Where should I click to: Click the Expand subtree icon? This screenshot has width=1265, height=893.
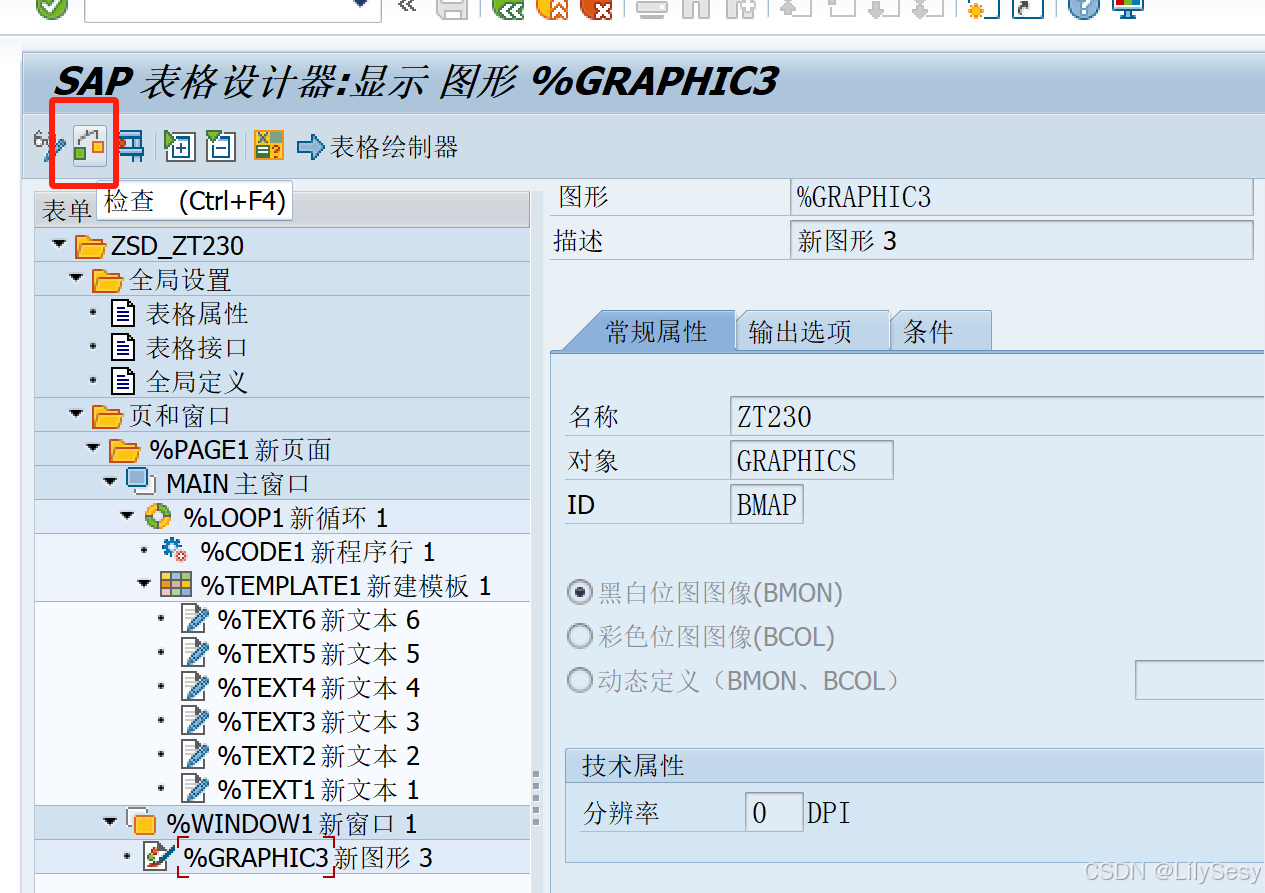[x=179, y=145]
